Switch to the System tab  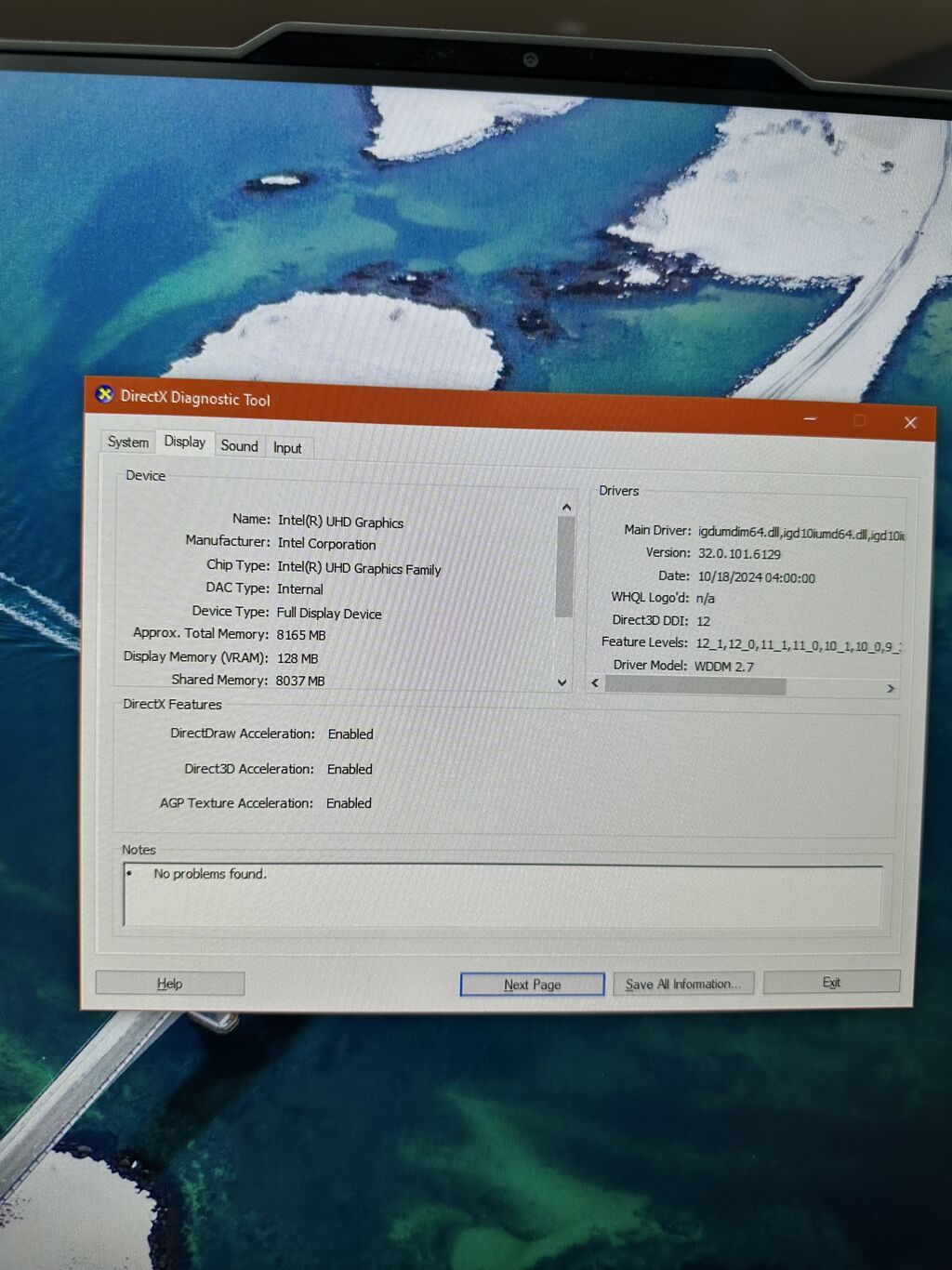[x=127, y=443]
